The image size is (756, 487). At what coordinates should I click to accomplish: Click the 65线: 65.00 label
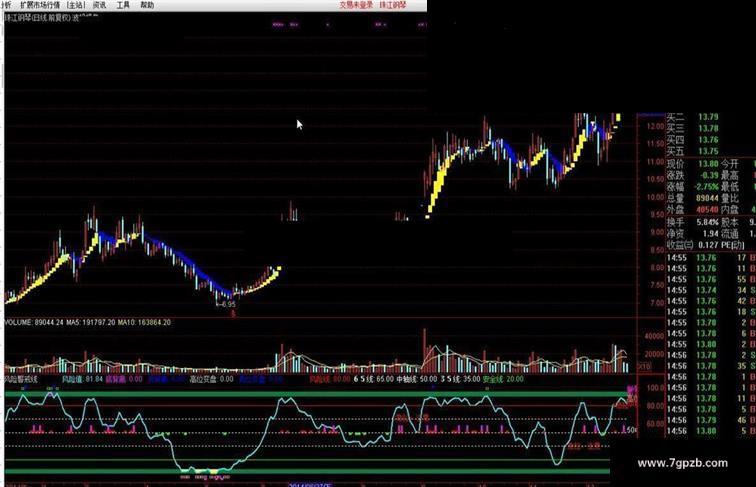coord(374,379)
